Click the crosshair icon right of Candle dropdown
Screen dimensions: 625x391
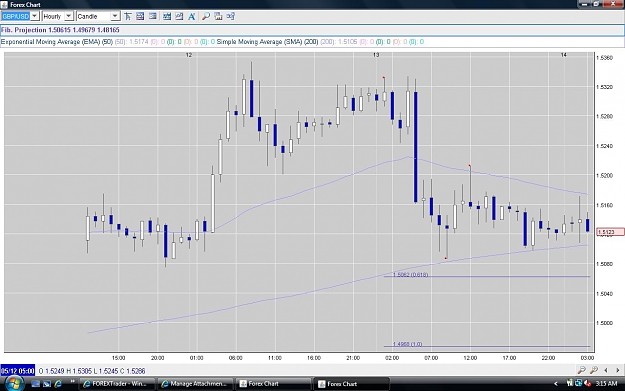click(x=128, y=16)
